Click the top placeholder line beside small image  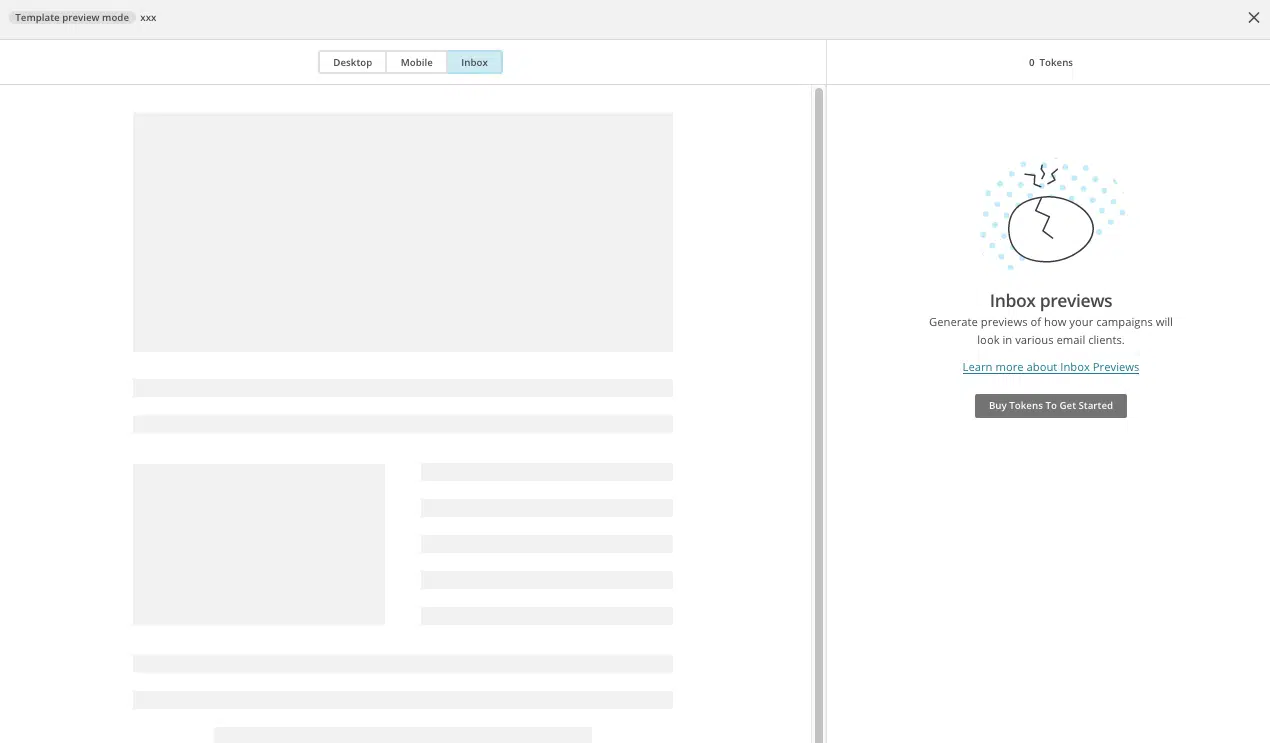click(546, 472)
